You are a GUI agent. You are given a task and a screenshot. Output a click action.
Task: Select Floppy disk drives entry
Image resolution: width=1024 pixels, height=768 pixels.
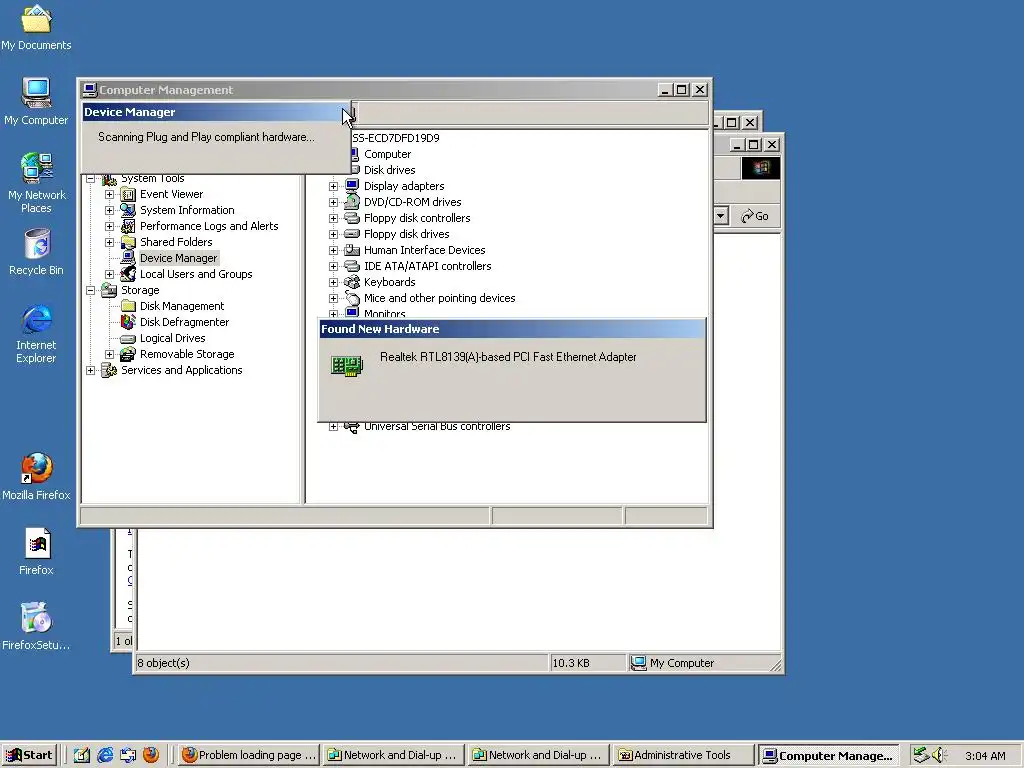click(406, 234)
